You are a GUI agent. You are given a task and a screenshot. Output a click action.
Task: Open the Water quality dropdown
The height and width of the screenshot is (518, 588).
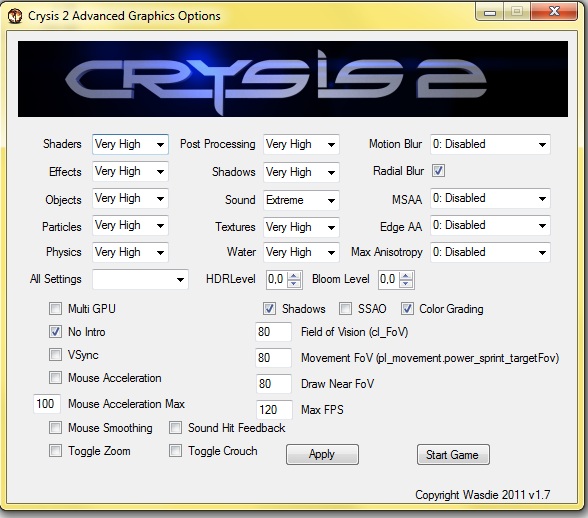coord(301,252)
